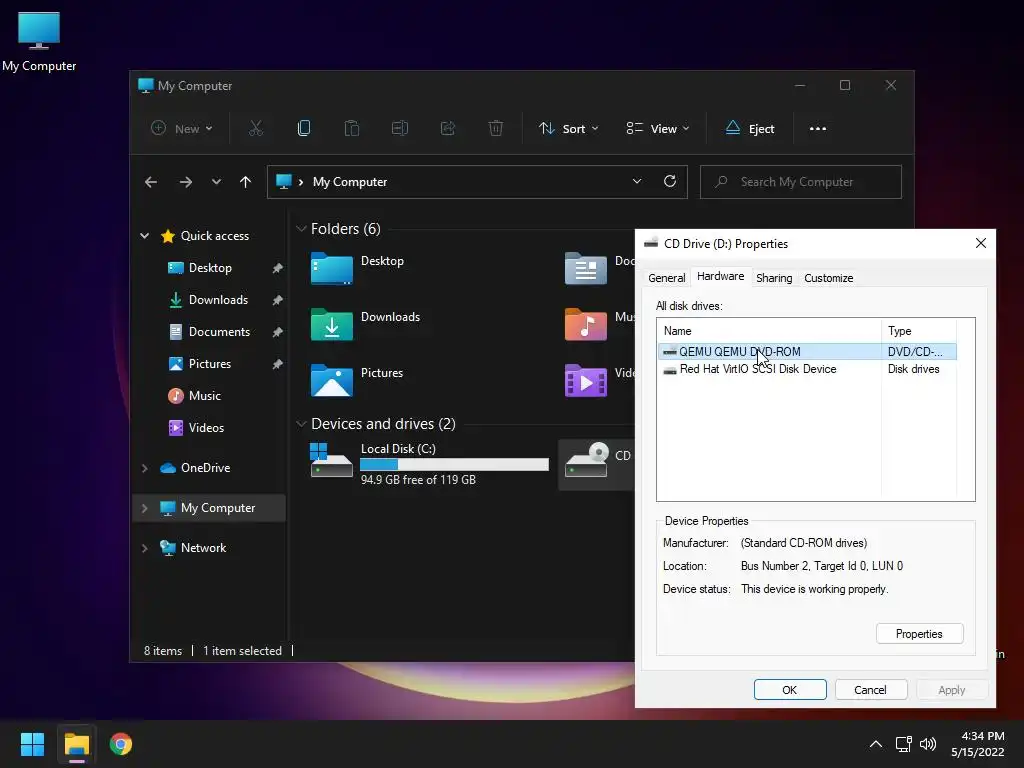Open Pictures in Quick access sidebar
Viewport: 1024px width, 768px height.
(x=210, y=364)
